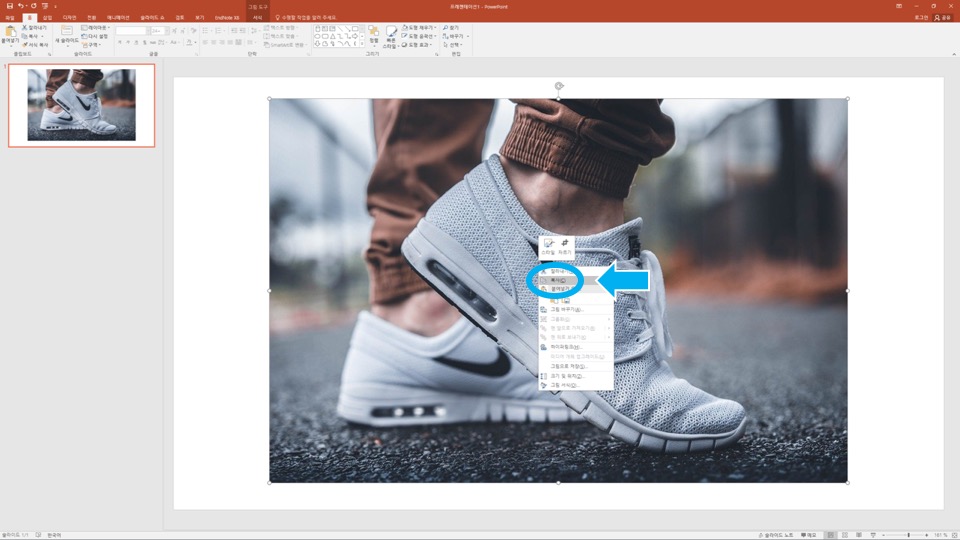Screen dimensions: 960x540
Task: Click the 빠른 스타일 (Quick Styles) icon
Action: click(x=390, y=37)
